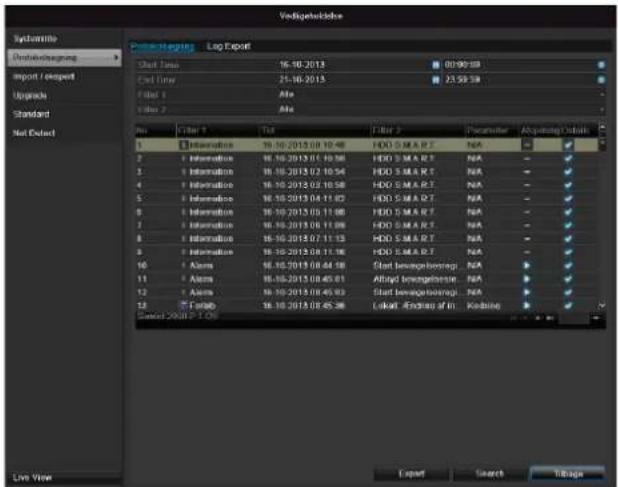
Task: Jump to last page of log results
Action: click(550, 318)
